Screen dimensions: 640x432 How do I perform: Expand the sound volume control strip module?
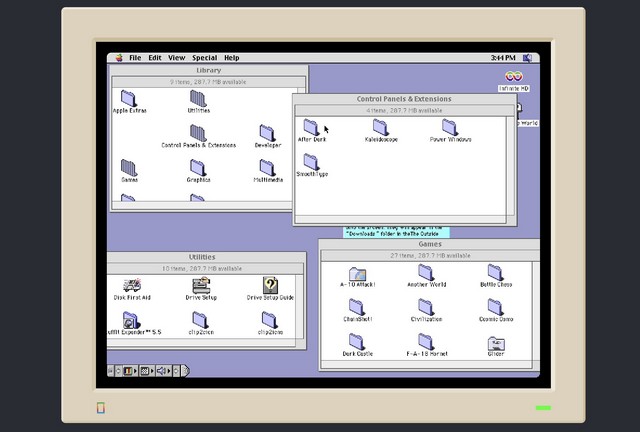(x=163, y=371)
